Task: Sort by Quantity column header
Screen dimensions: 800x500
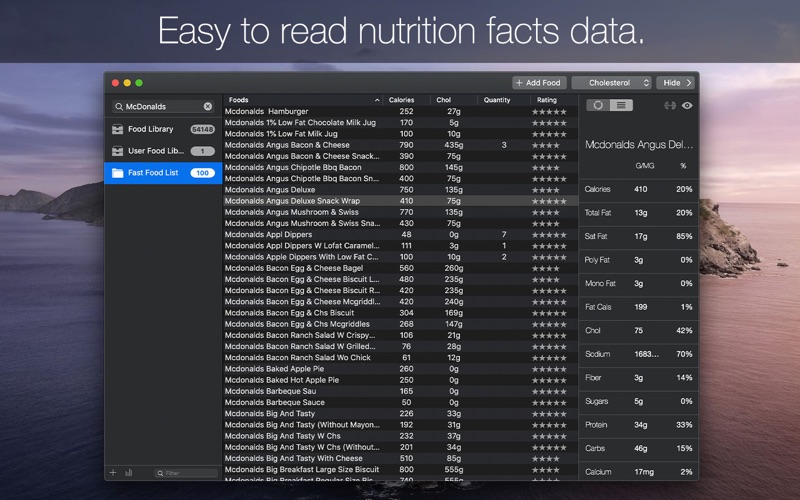Action: 504,100
